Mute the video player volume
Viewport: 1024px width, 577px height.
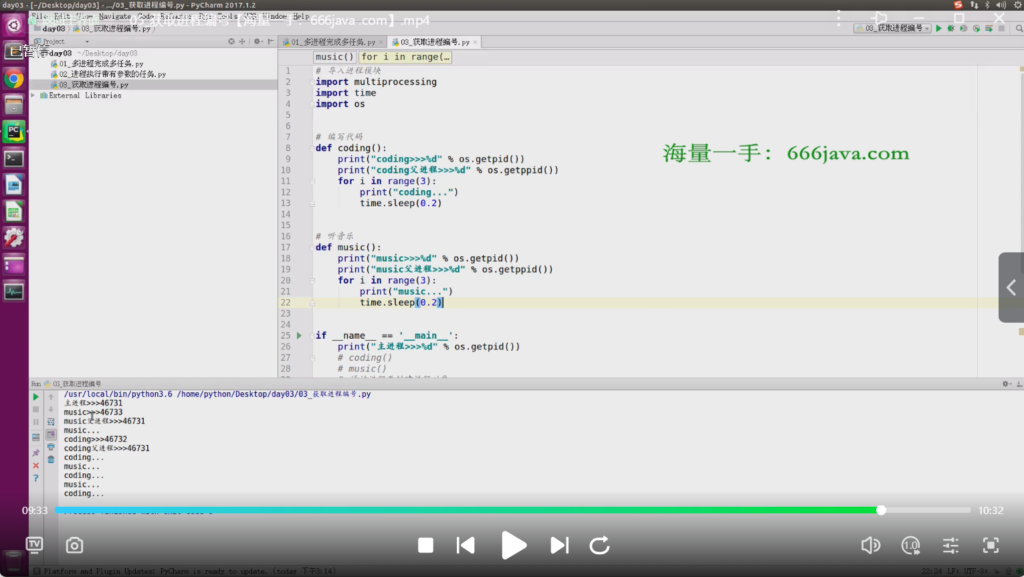coord(870,545)
